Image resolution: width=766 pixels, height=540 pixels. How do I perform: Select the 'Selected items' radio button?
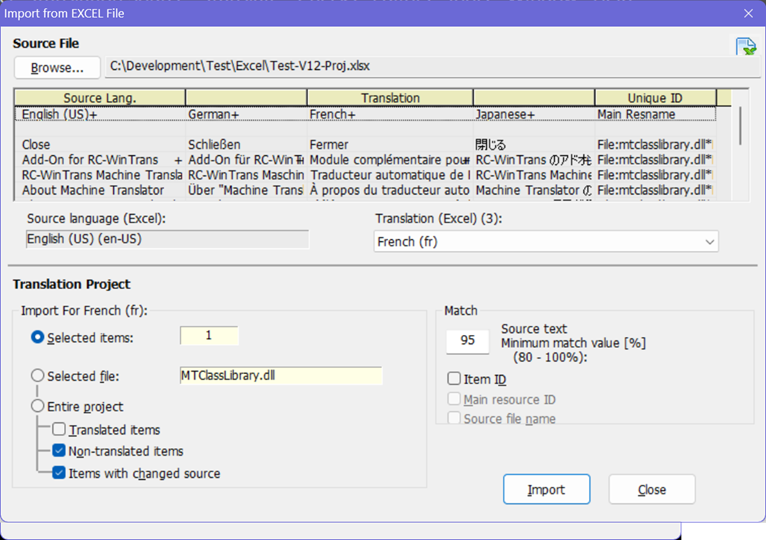pos(38,337)
